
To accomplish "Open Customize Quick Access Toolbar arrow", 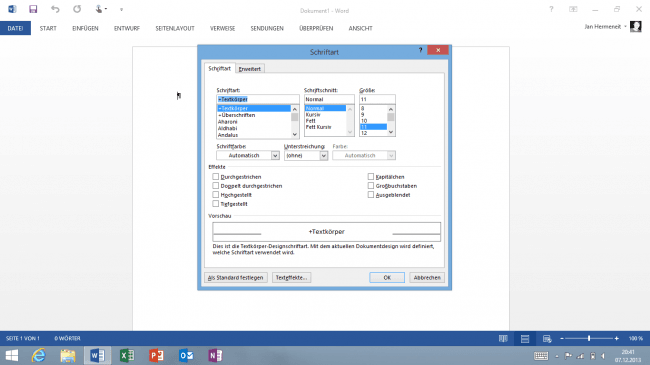I will click(121, 10).
